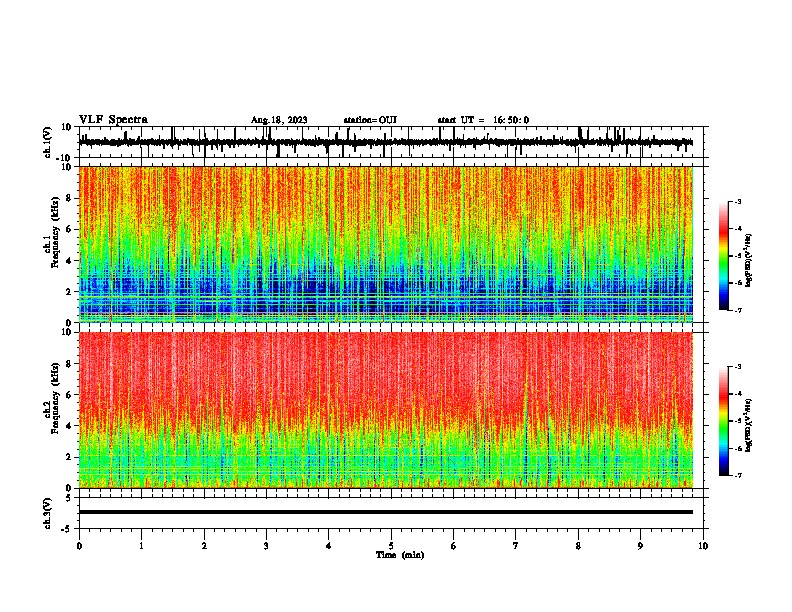Image resolution: width=792 pixels, height=612 pixels.
Task: Click the "-7" label on upper color bar
Action: coord(737,310)
